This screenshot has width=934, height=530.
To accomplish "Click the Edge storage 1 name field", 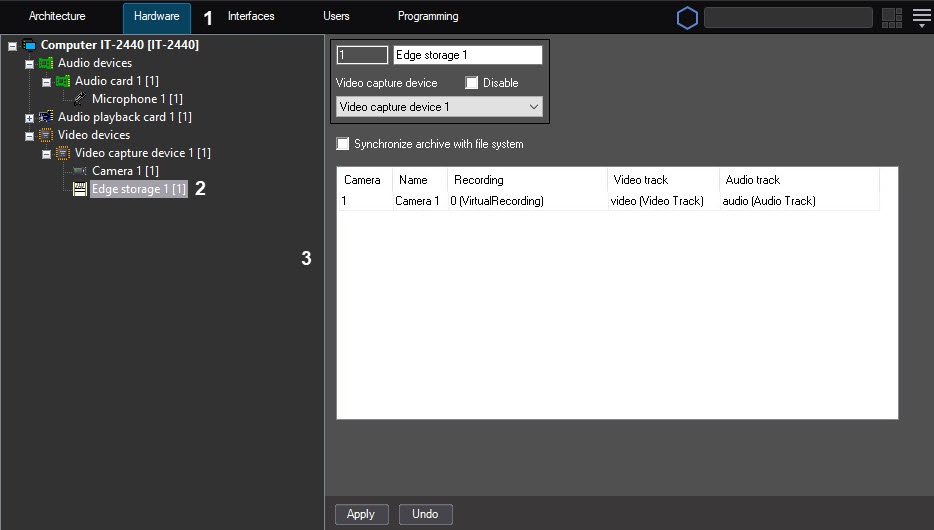I will click(468, 55).
